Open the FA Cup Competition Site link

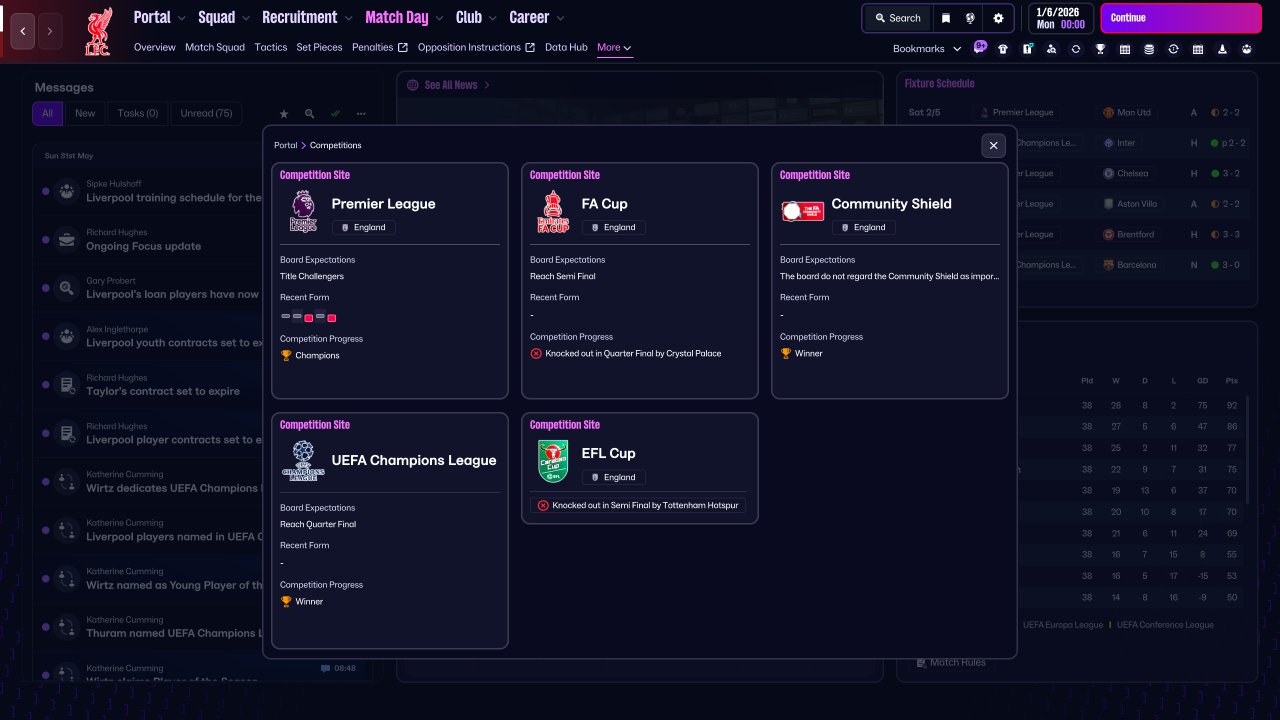[x=564, y=175]
